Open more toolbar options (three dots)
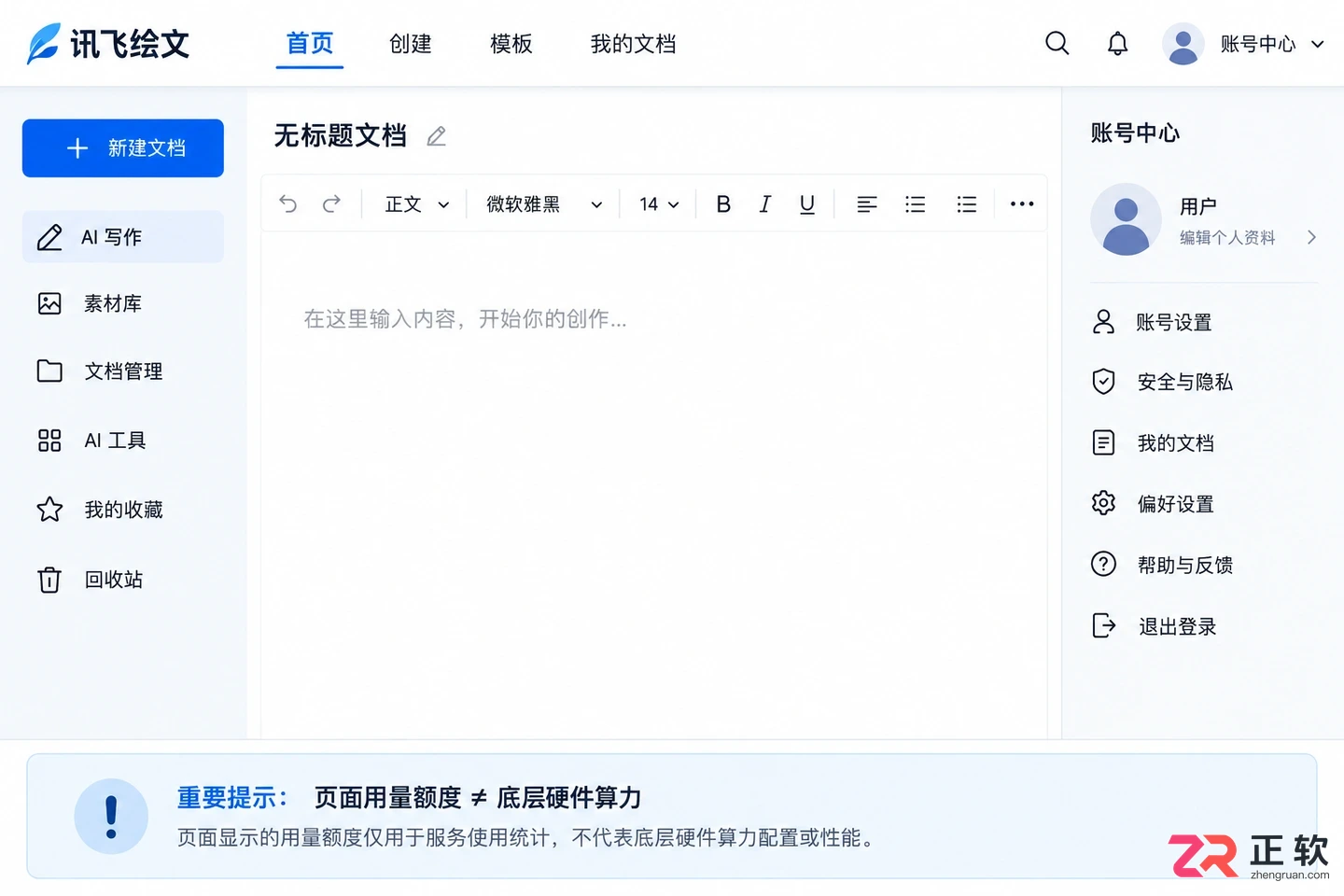 (x=1022, y=203)
